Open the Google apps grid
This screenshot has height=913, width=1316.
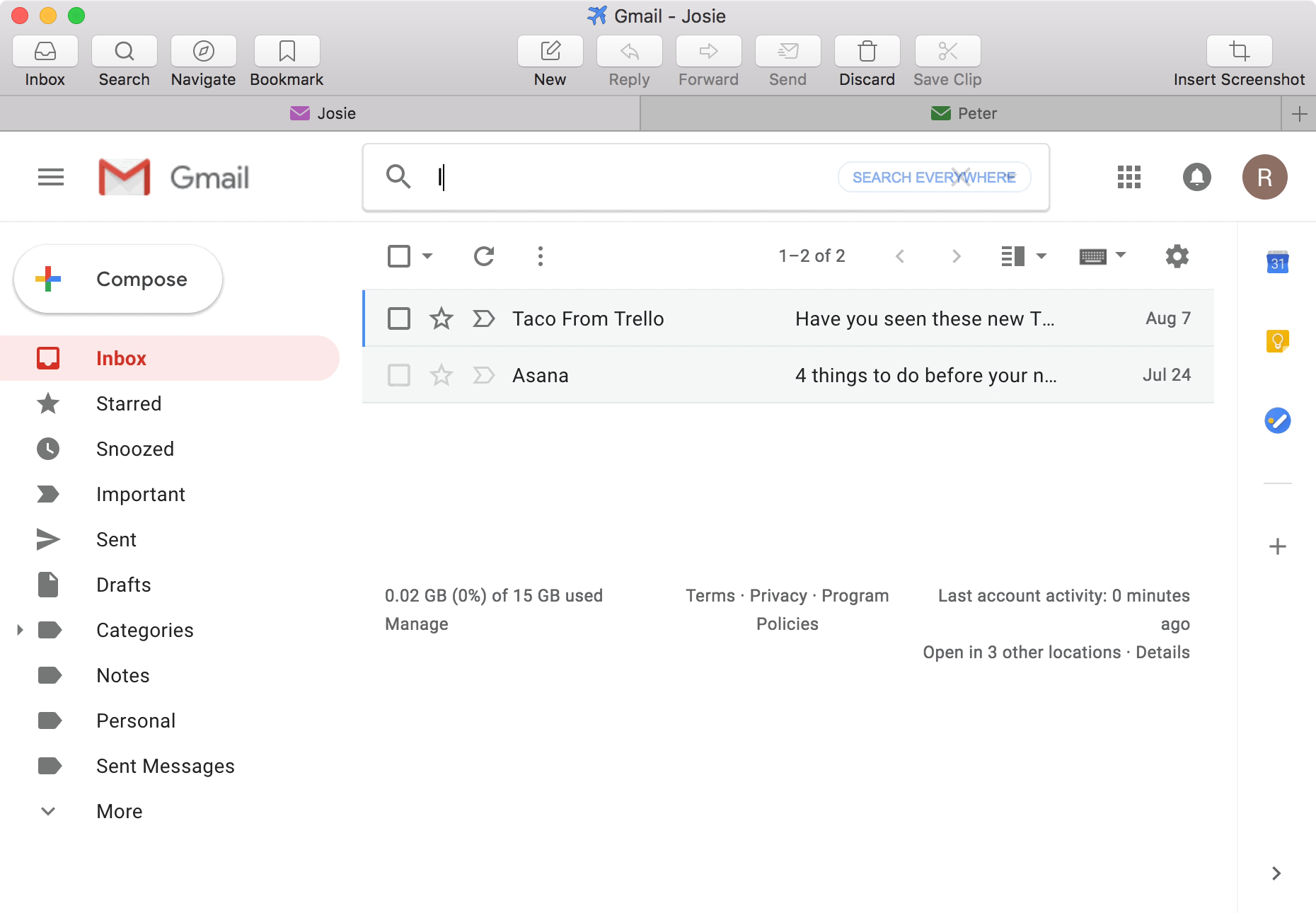coord(1129,177)
